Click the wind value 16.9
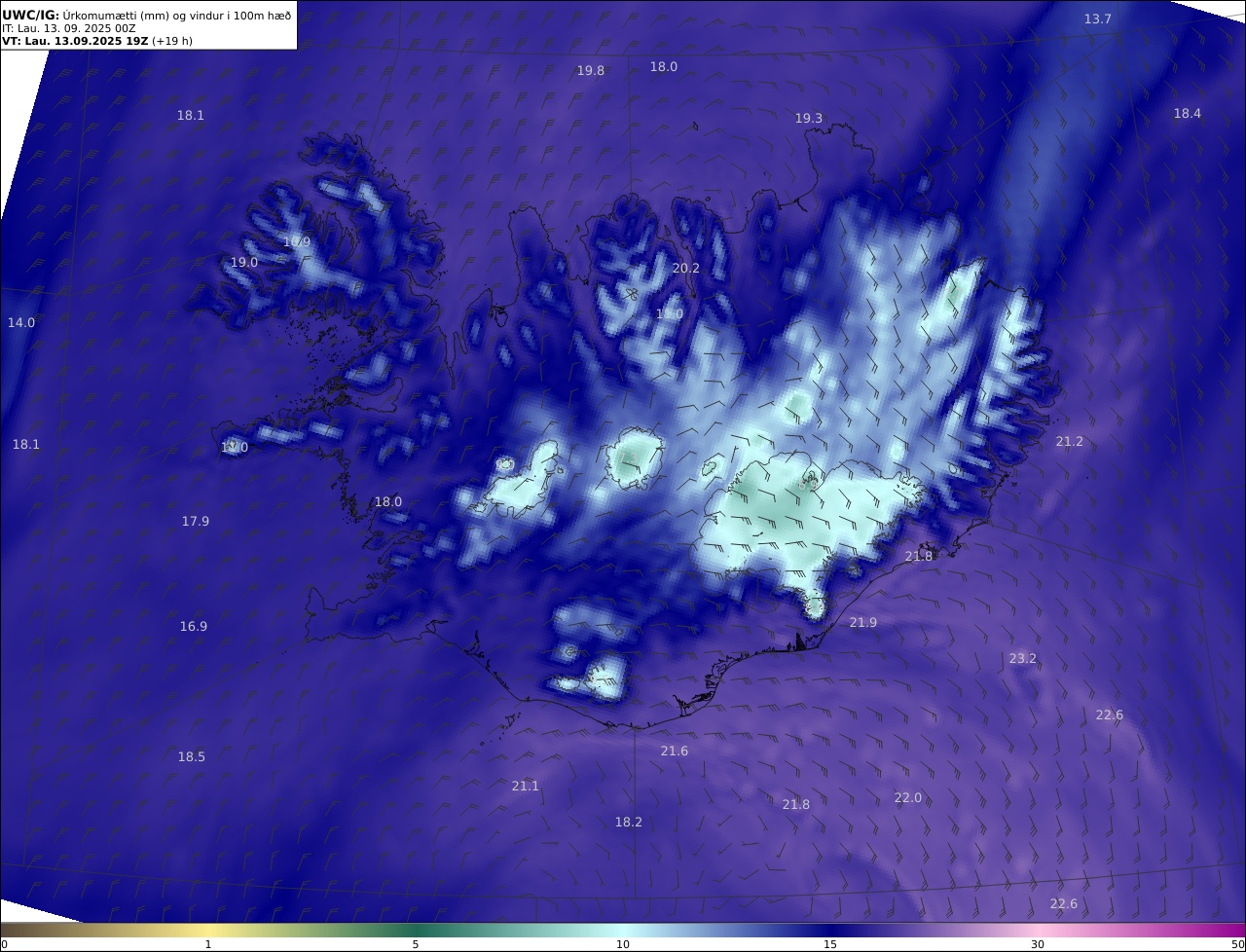The height and width of the screenshot is (952, 1246). [193, 626]
